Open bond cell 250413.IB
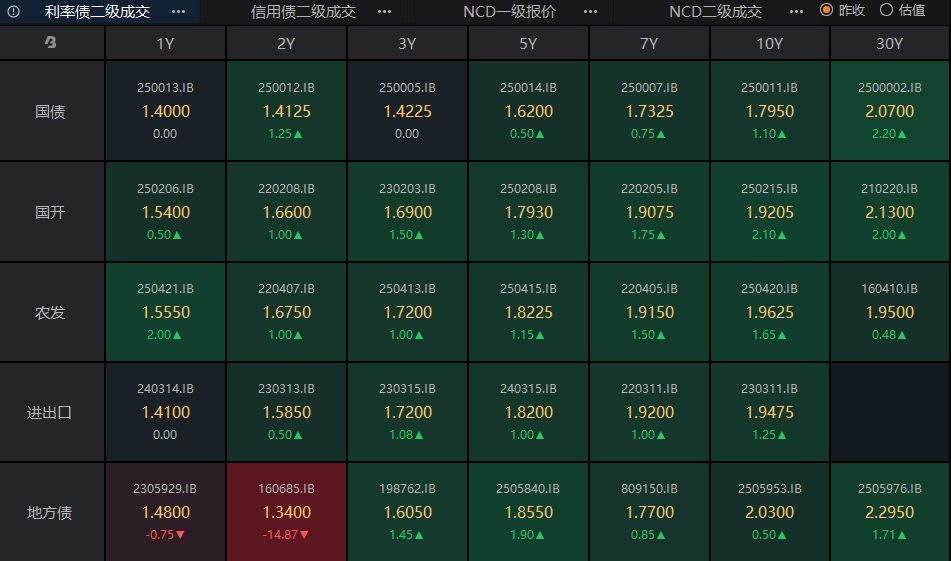The width and height of the screenshot is (951, 561). (407, 312)
